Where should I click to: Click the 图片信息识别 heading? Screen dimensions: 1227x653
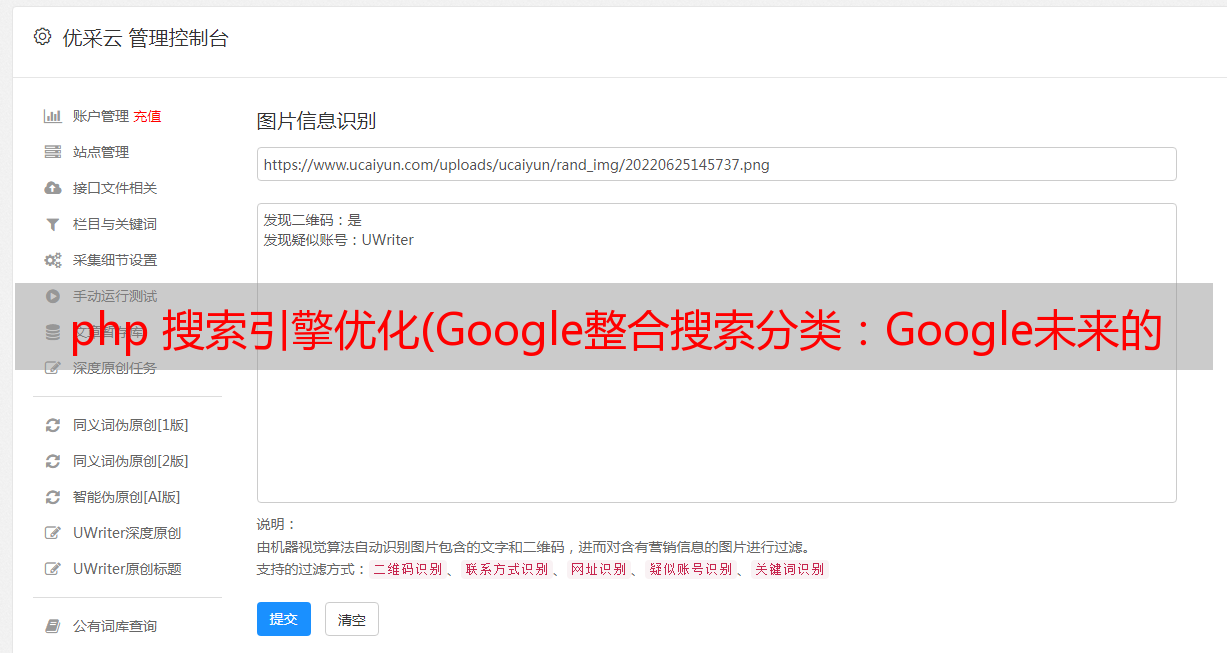pos(316,121)
